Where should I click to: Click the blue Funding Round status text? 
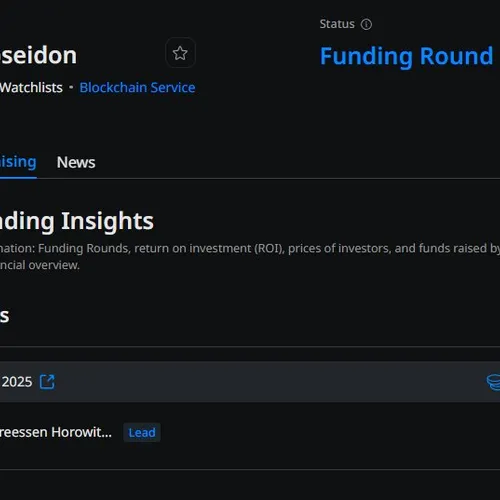pos(406,56)
